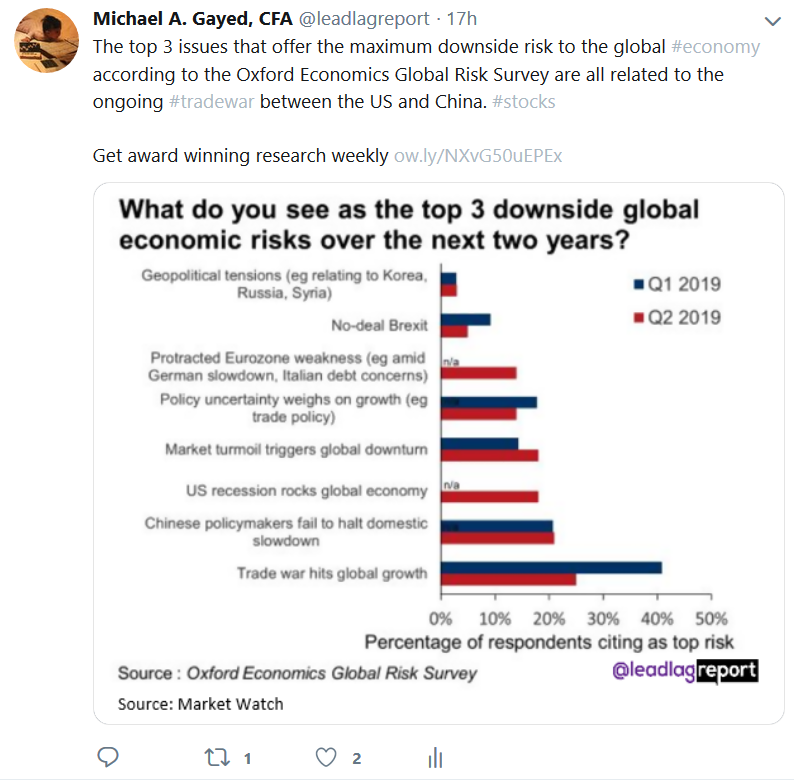Like the tweet with the heart icon
The image size is (794, 782).
click(325, 757)
